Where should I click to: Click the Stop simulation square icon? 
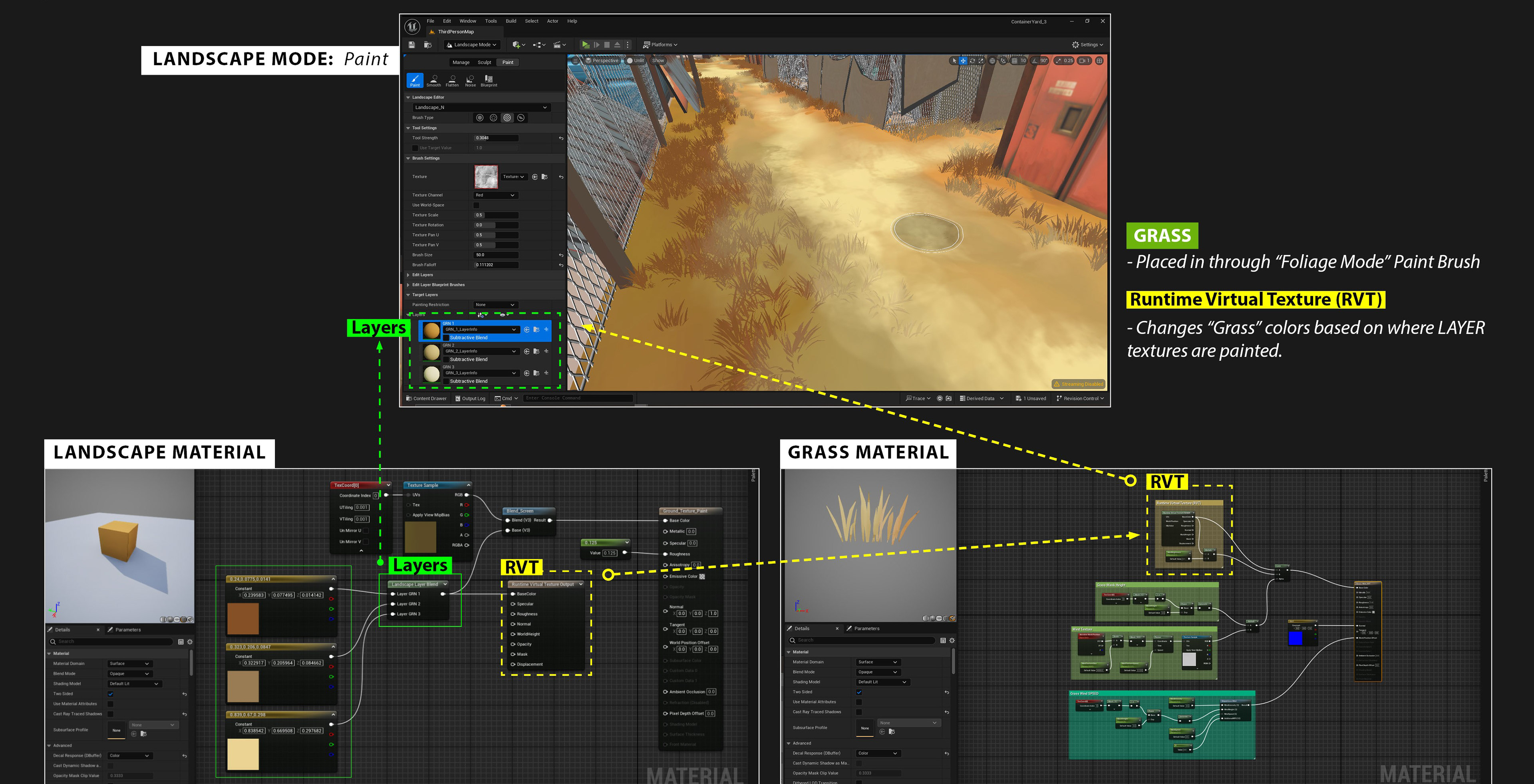[x=607, y=45]
